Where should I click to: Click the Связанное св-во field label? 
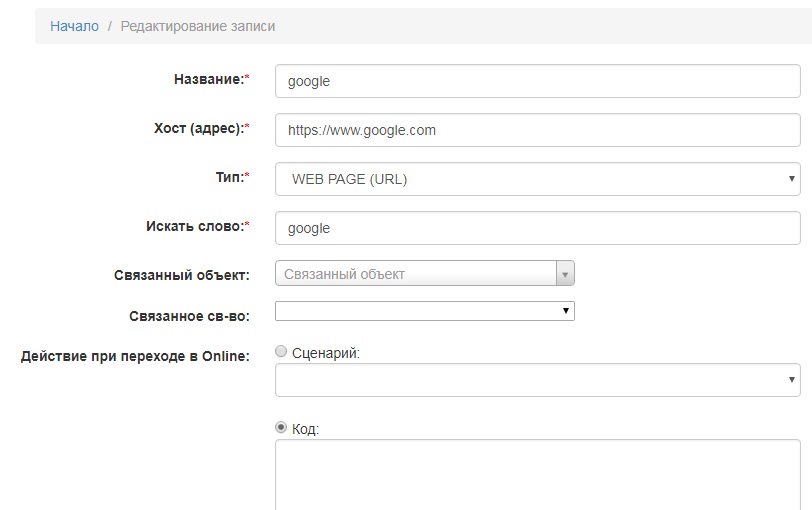pos(189,315)
